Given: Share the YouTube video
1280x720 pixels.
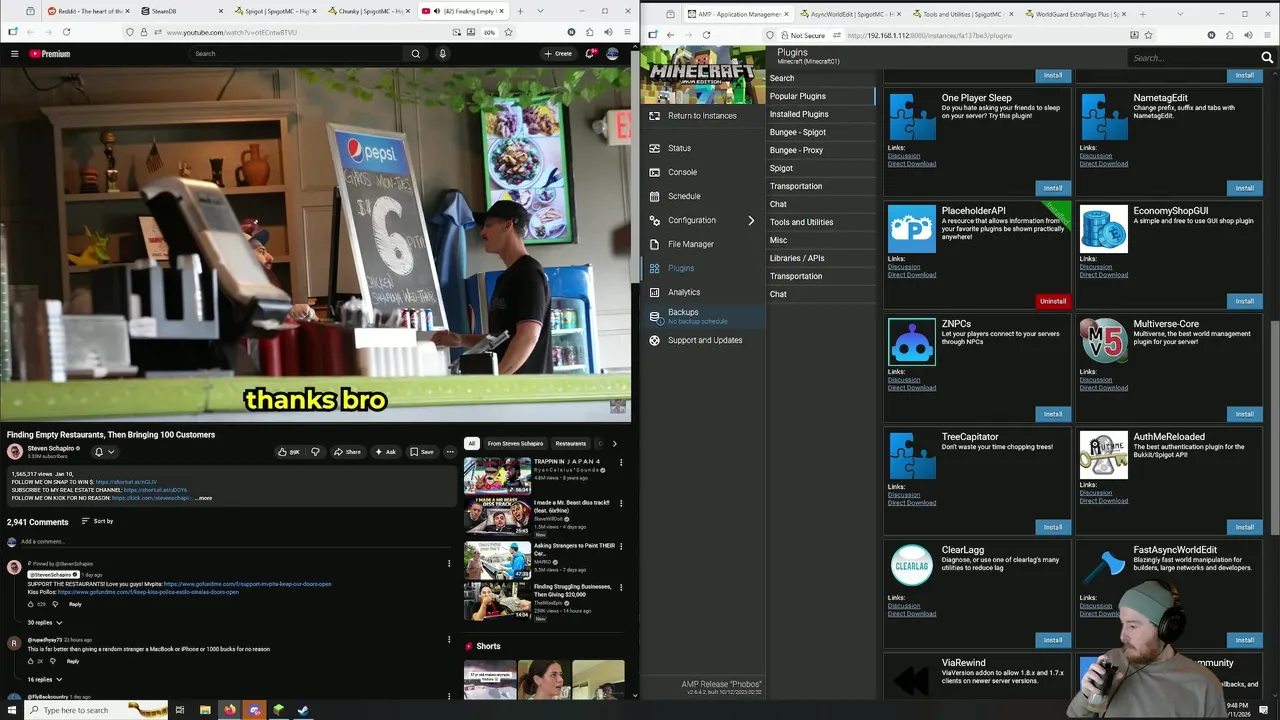Looking at the screenshot, I should coord(347,452).
